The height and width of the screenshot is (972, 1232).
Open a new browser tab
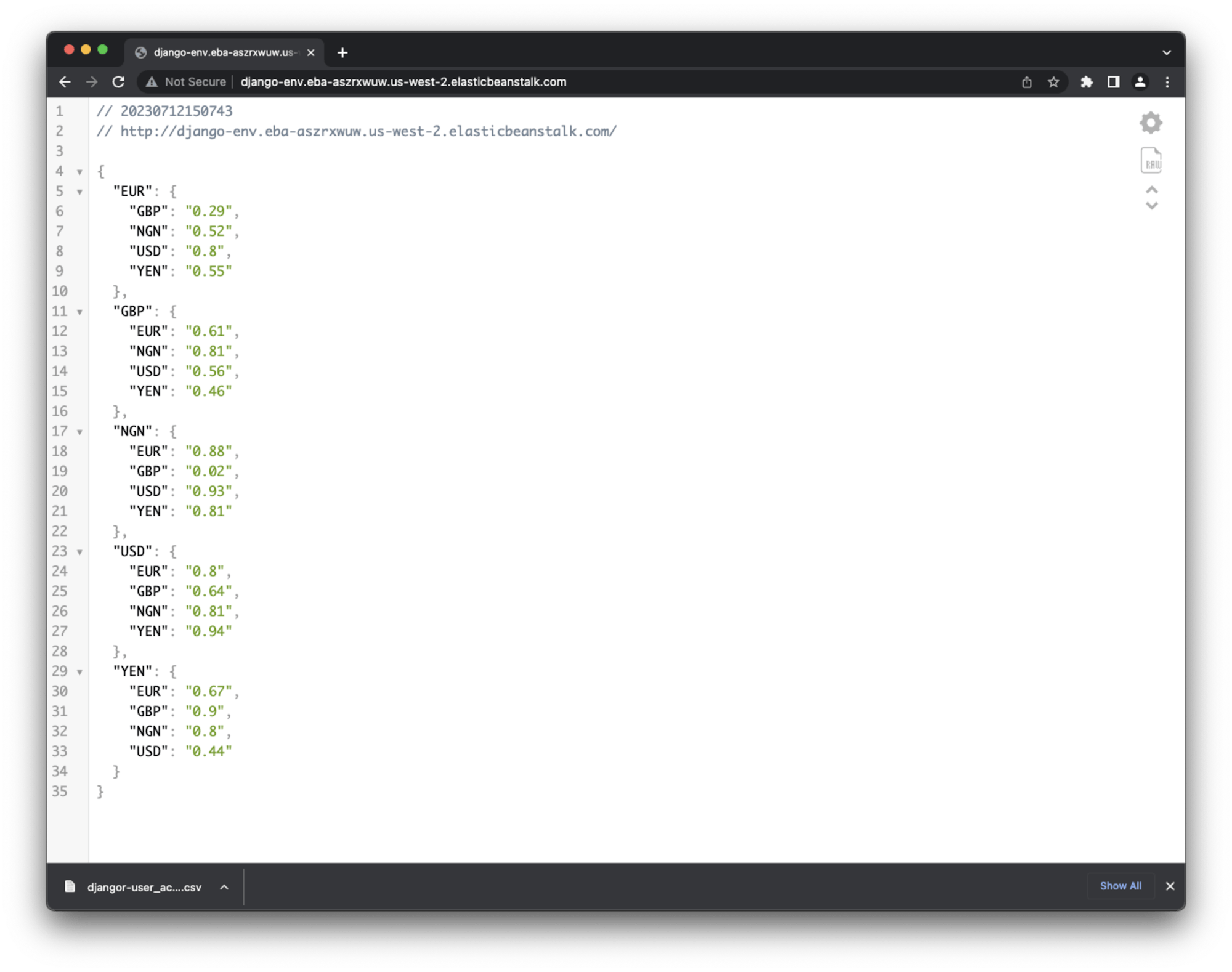[342, 53]
